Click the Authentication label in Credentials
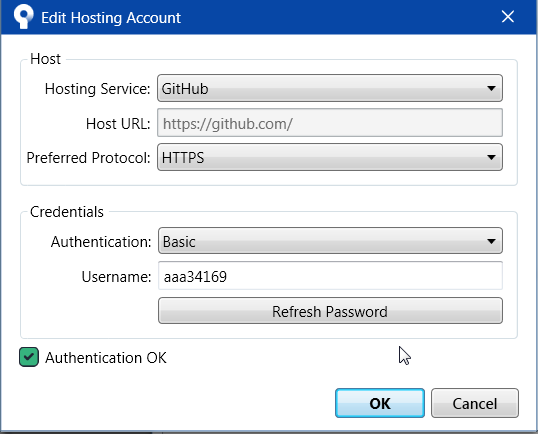The width and height of the screenshot is (538, 434). pos(101,242)
